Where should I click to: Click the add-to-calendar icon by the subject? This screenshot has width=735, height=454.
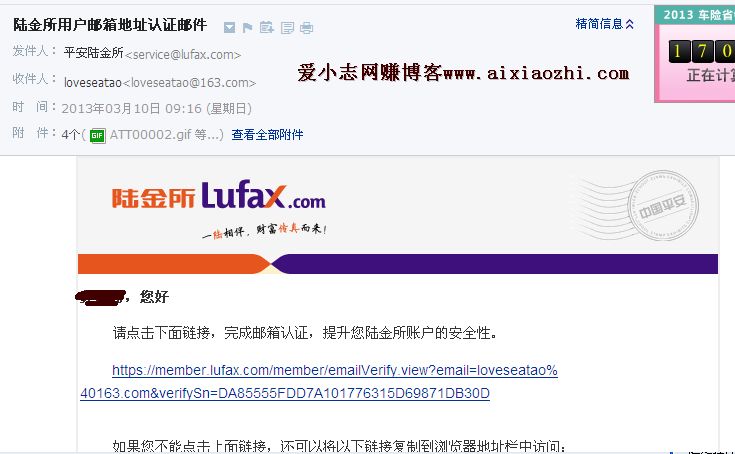266,27
